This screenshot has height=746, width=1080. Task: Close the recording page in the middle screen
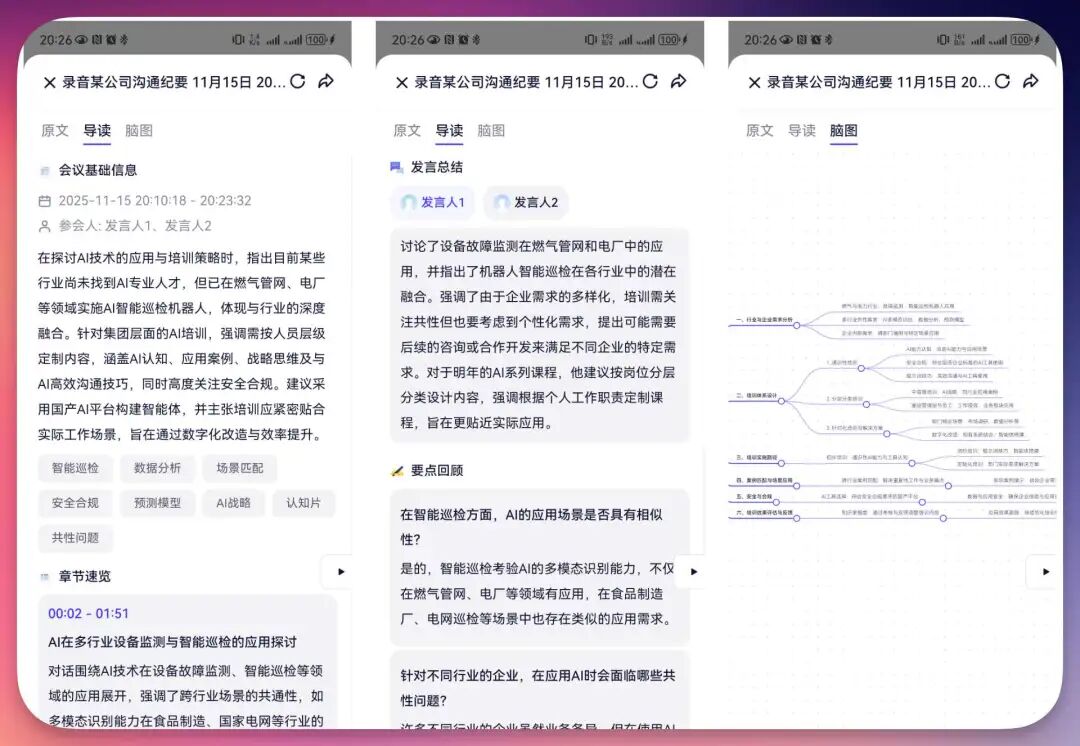[x=402, y=83]
